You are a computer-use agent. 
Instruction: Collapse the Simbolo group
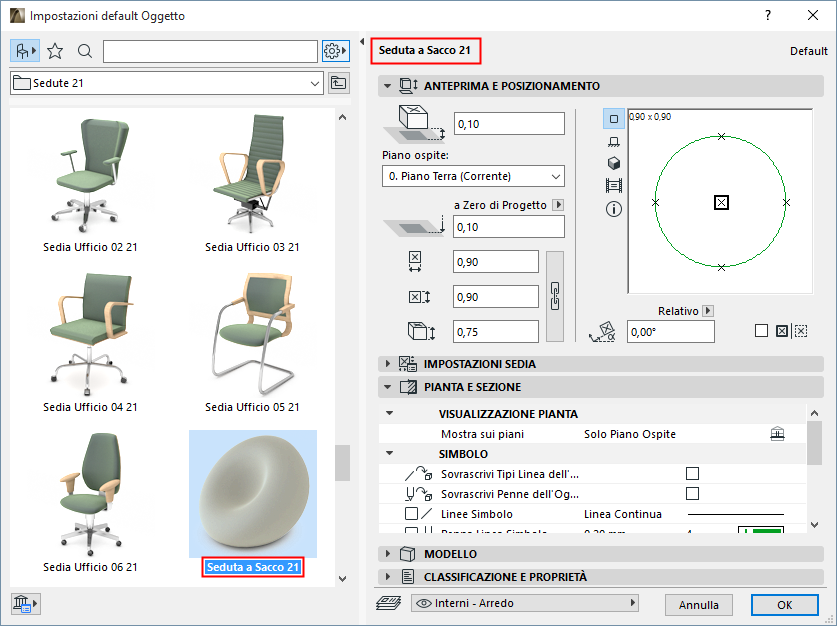click(390, 453)
